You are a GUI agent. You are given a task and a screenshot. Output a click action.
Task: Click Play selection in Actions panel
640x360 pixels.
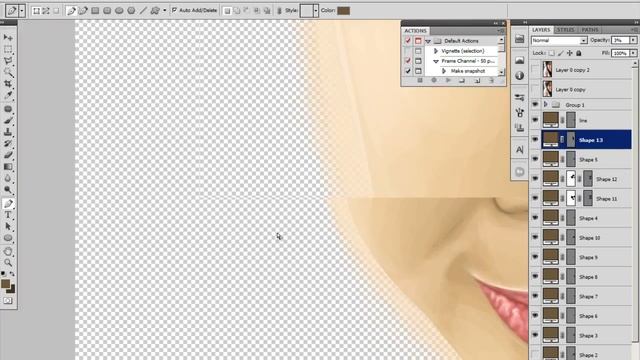[448, 81]
